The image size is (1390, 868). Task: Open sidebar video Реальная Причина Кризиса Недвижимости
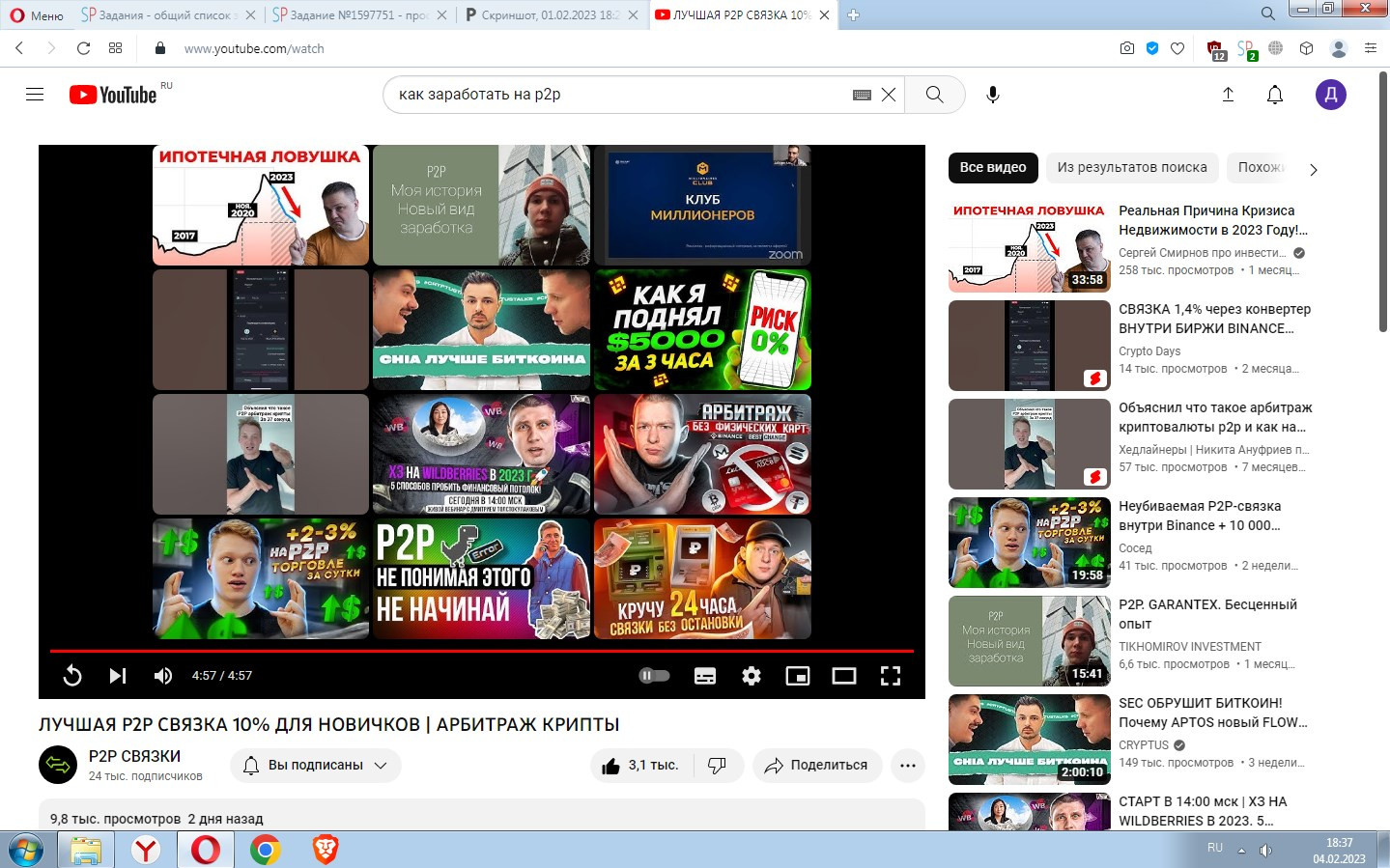pyautogui.click(x=1213, y=220)
